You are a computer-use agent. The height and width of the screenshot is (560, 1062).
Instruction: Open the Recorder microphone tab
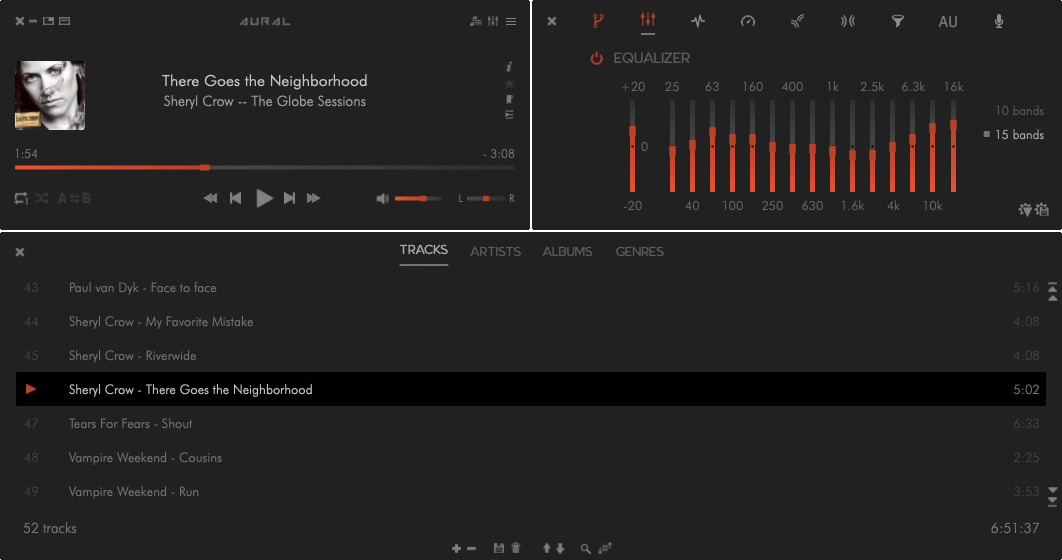point(998,21)
